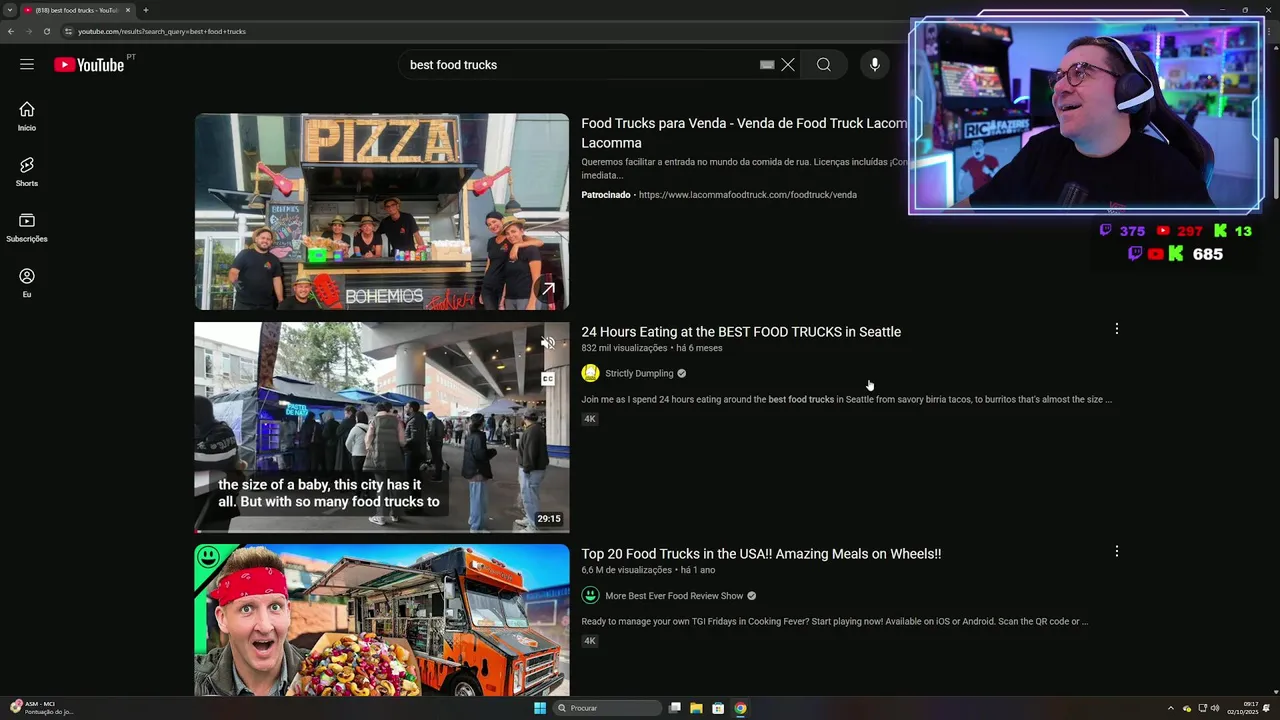Open Microsoft Store from the taskbar
Screen dimensions: 1280x720
coord(718,708)
